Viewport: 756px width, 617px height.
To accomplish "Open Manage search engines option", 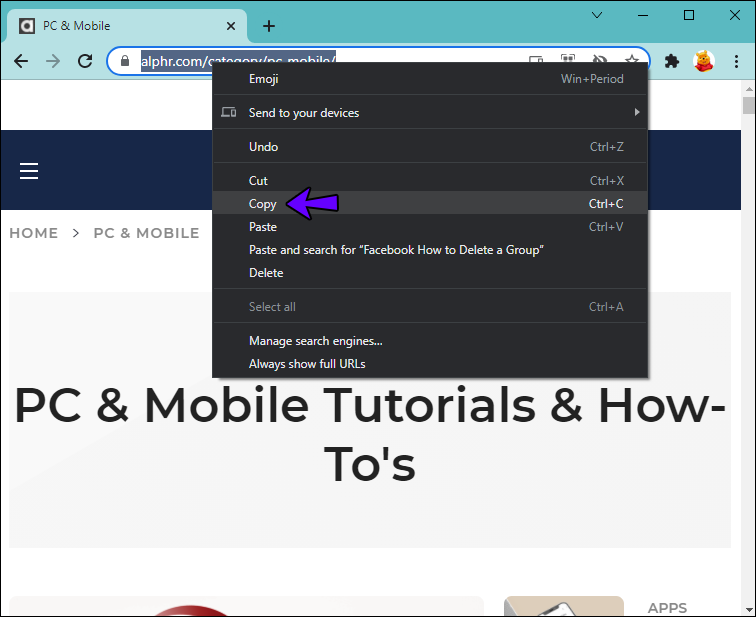I will [x=430, y=341].
